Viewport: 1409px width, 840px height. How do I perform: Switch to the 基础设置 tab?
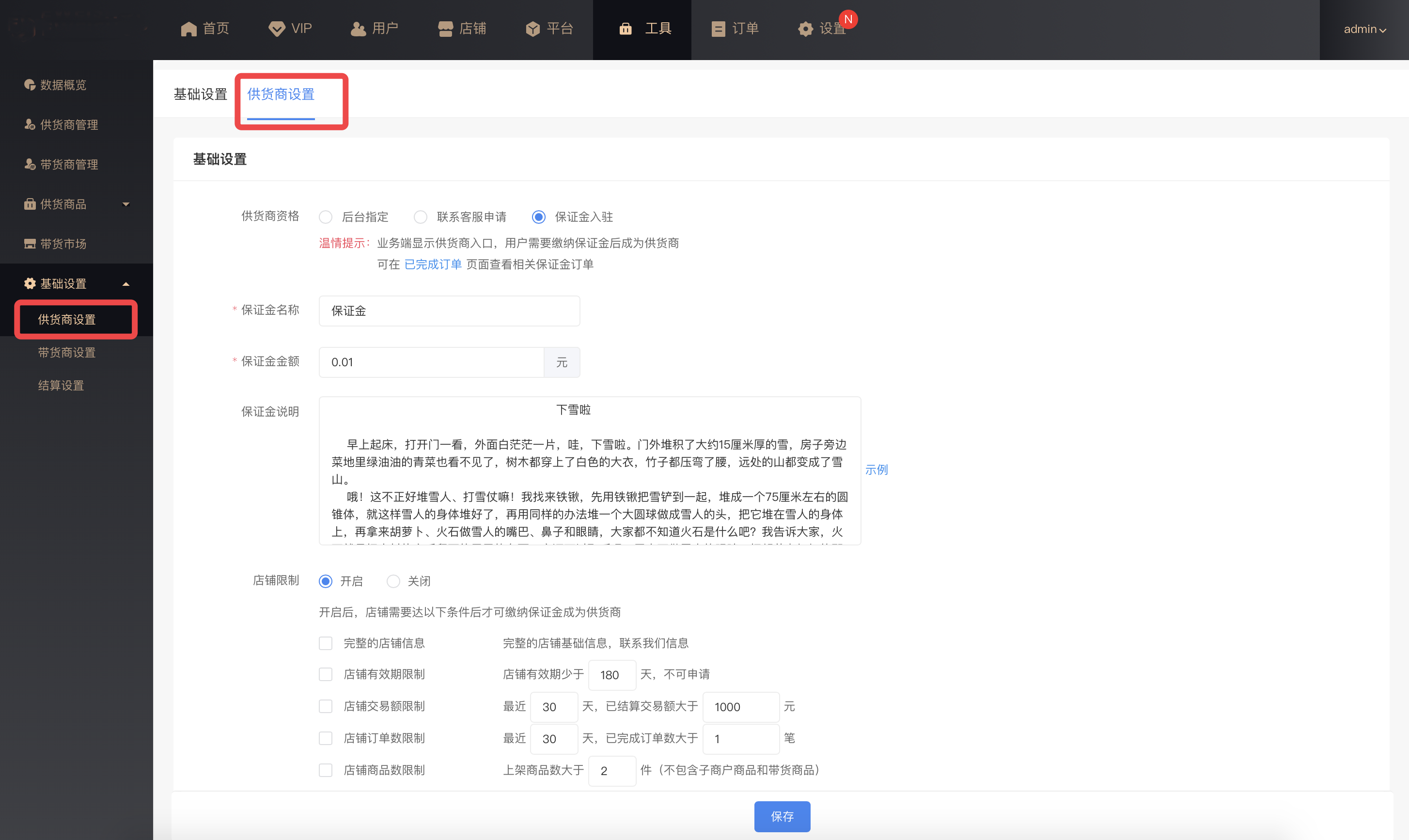[x=201, y=94]
